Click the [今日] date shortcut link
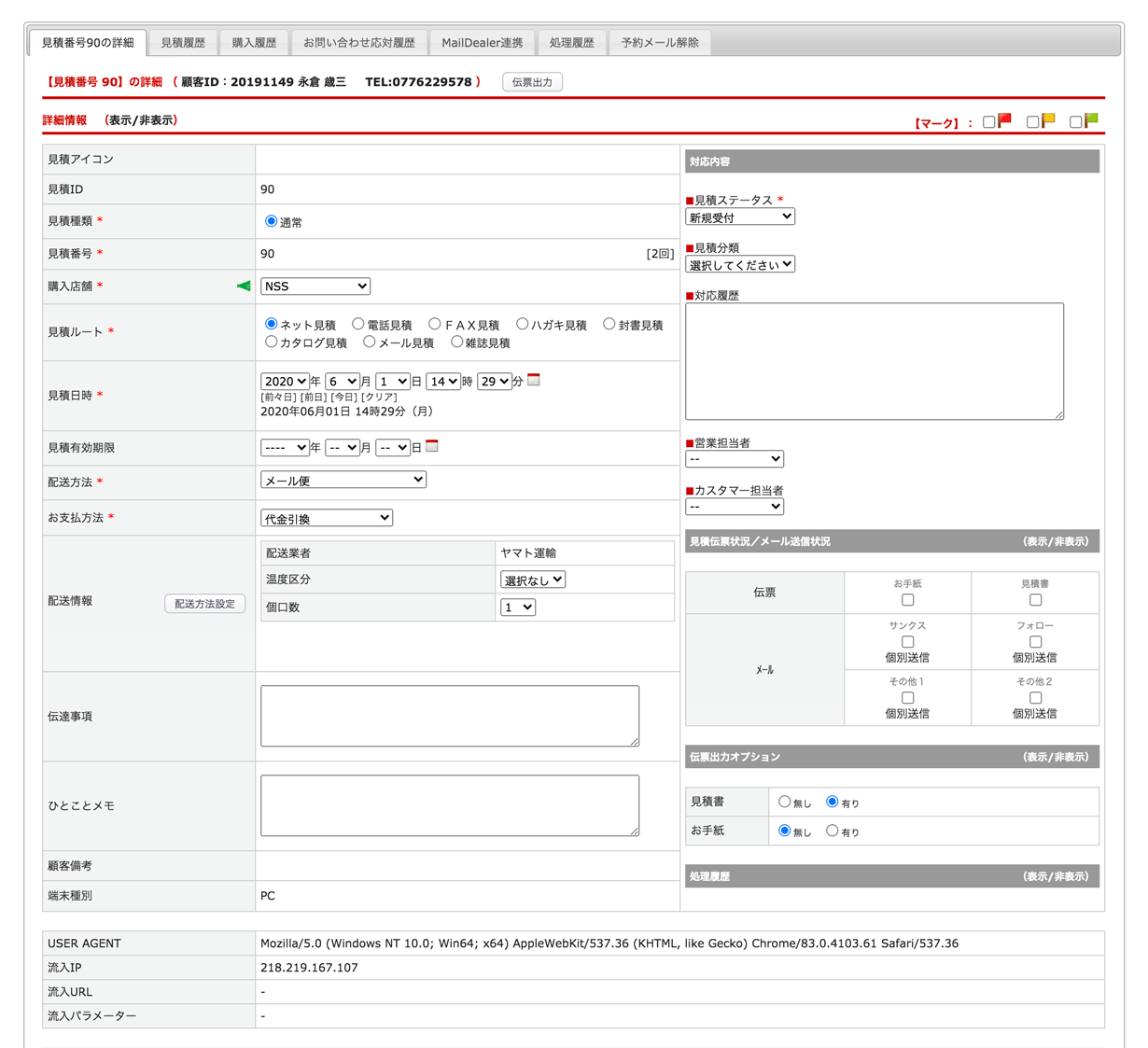 point(344,397)
